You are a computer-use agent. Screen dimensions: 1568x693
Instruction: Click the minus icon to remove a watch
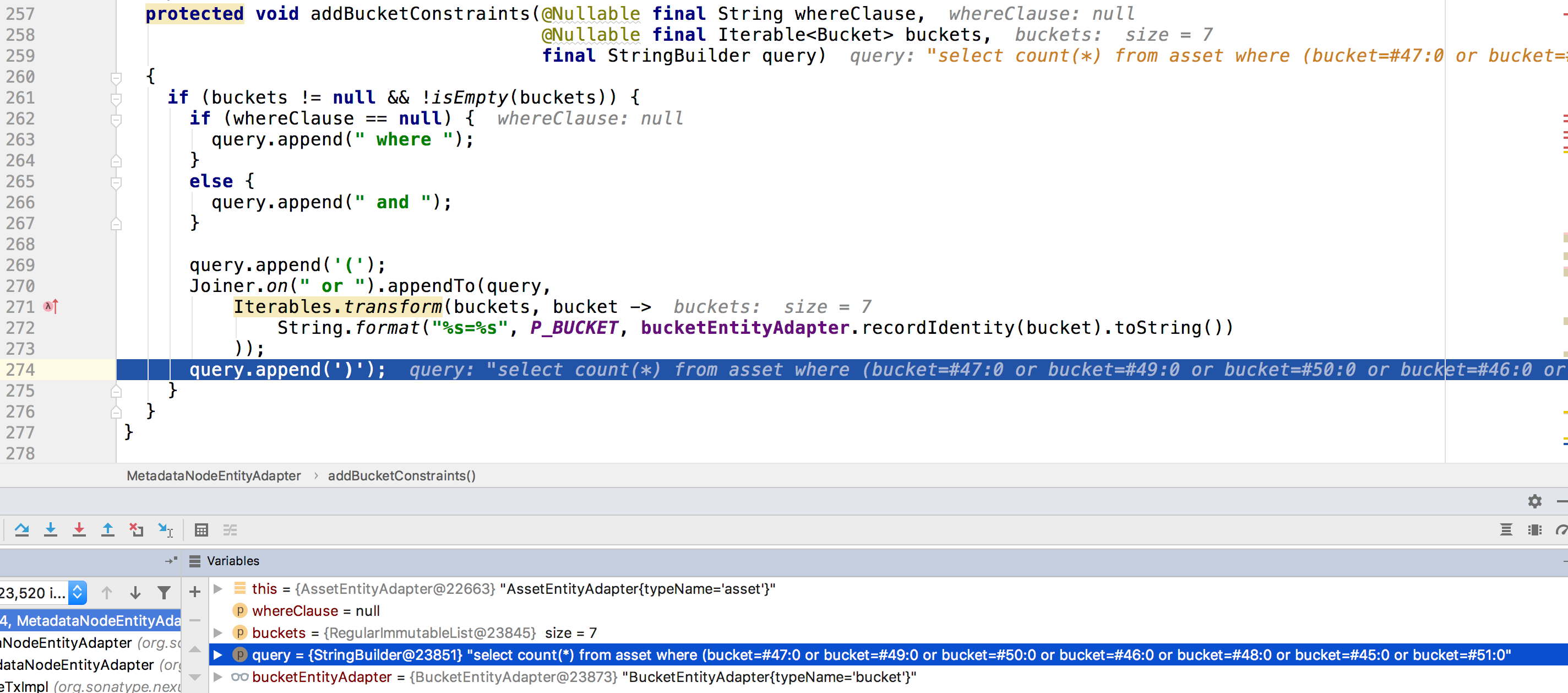pos(195,620)
